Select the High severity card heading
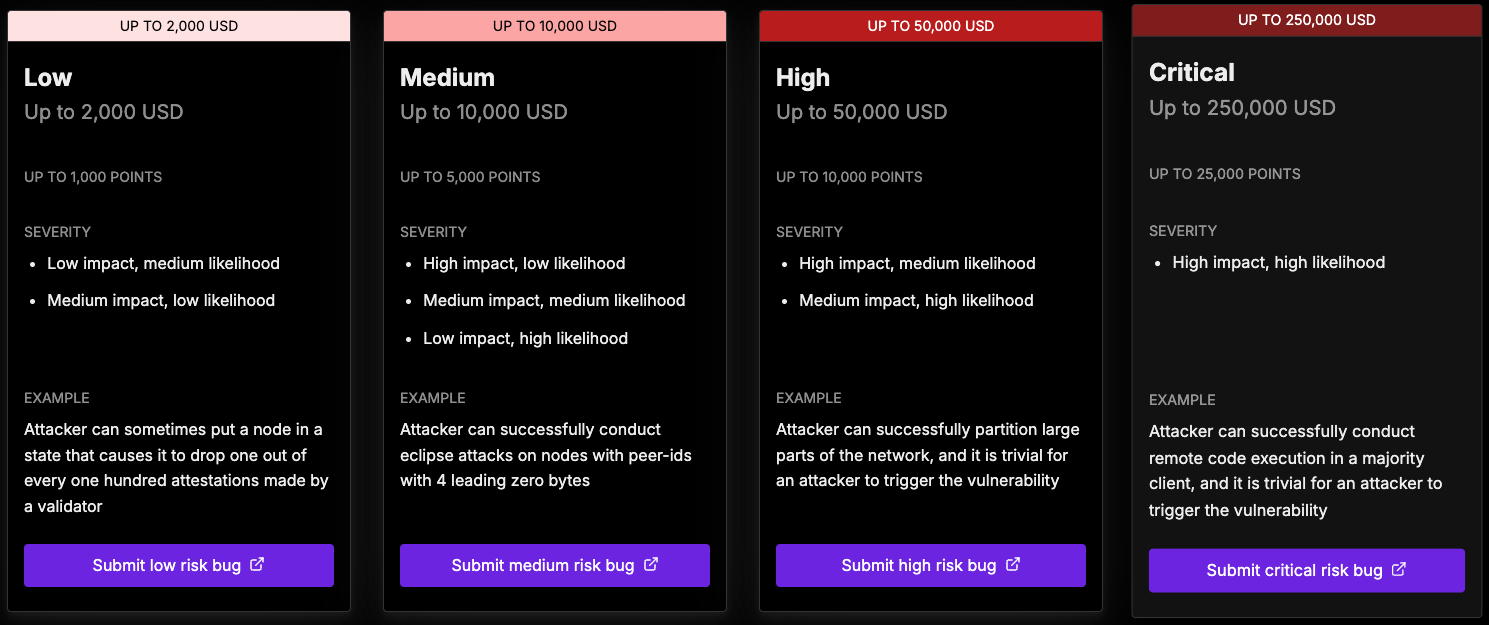The height and width of the screenshot is (625, 1489). (x=803, y=78)
